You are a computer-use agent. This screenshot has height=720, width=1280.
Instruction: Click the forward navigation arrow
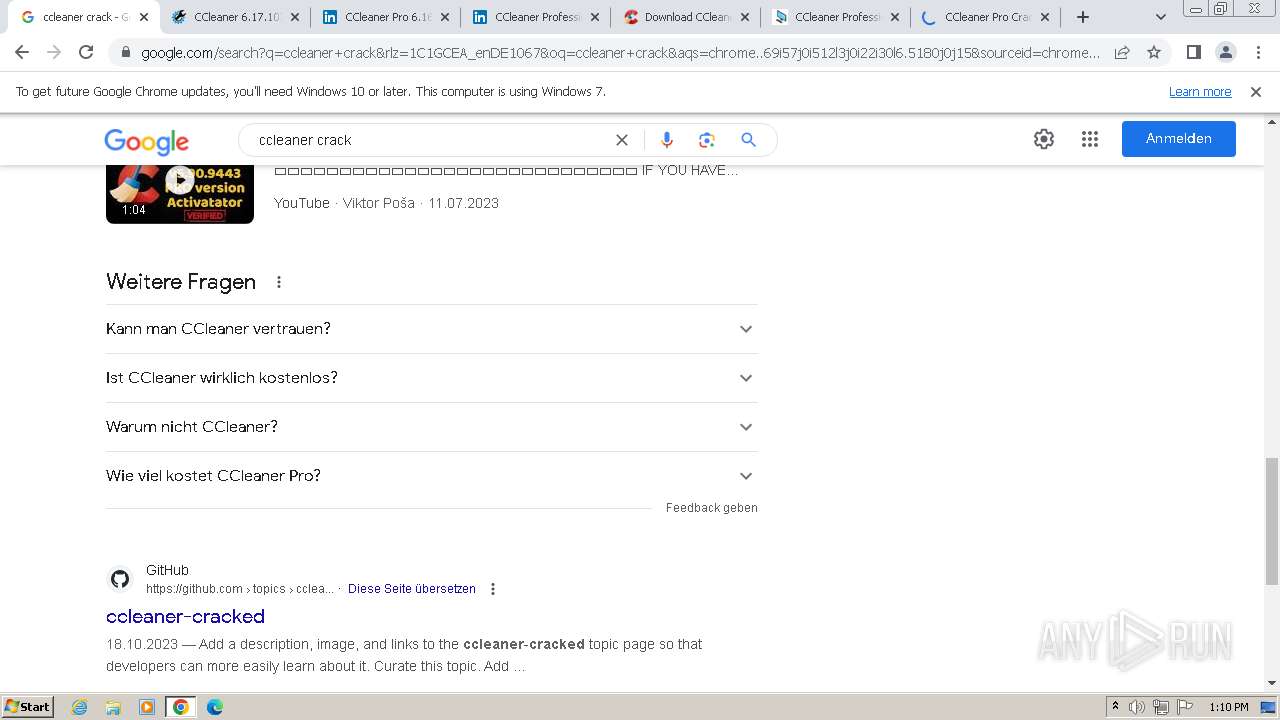point(54,53)
